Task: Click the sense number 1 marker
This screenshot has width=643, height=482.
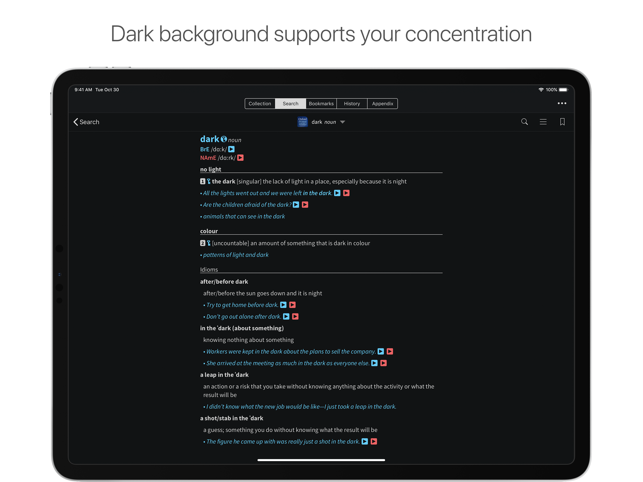Action: point(203,181)
